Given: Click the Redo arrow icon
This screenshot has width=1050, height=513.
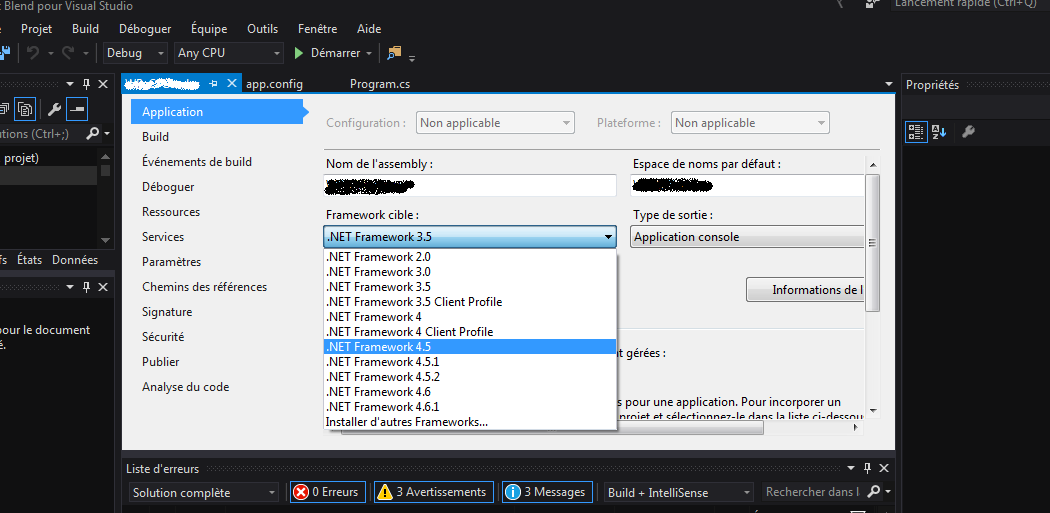Looking at the screenshot, I should pyautogui.click(x=68, y=53).
